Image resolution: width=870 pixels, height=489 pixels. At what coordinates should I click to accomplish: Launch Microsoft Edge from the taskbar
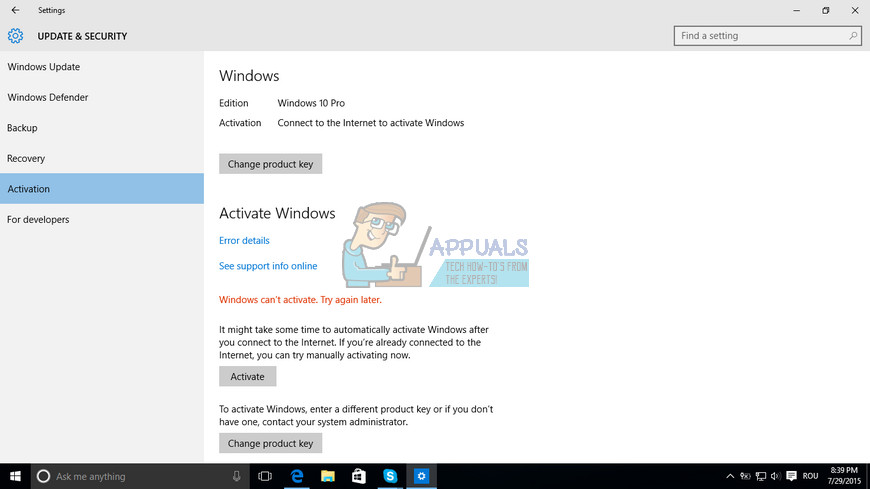tap(297, 476)
